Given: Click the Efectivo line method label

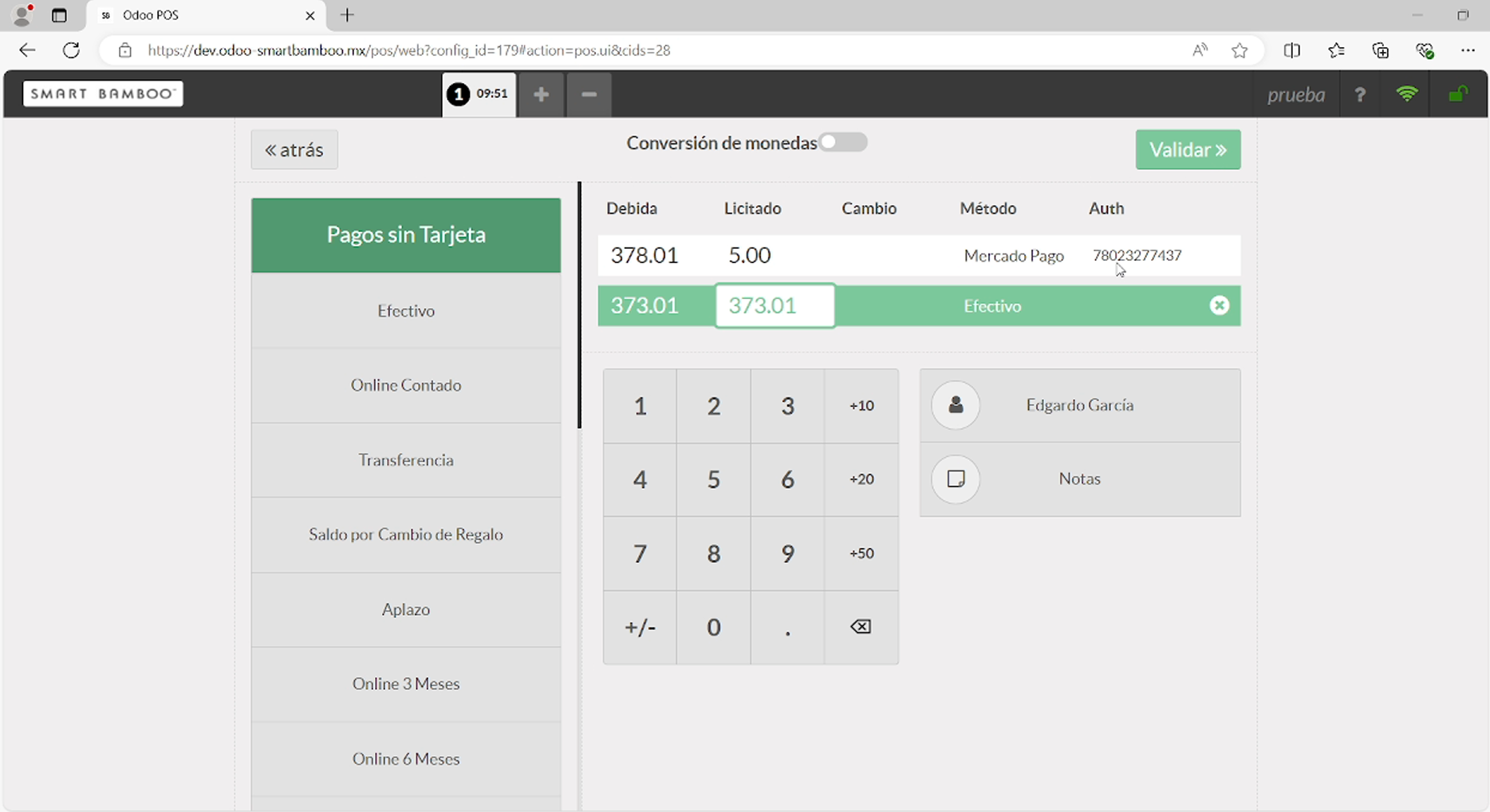Looking at the screenshot, I should pyautogui.click(x=992, y=305).
